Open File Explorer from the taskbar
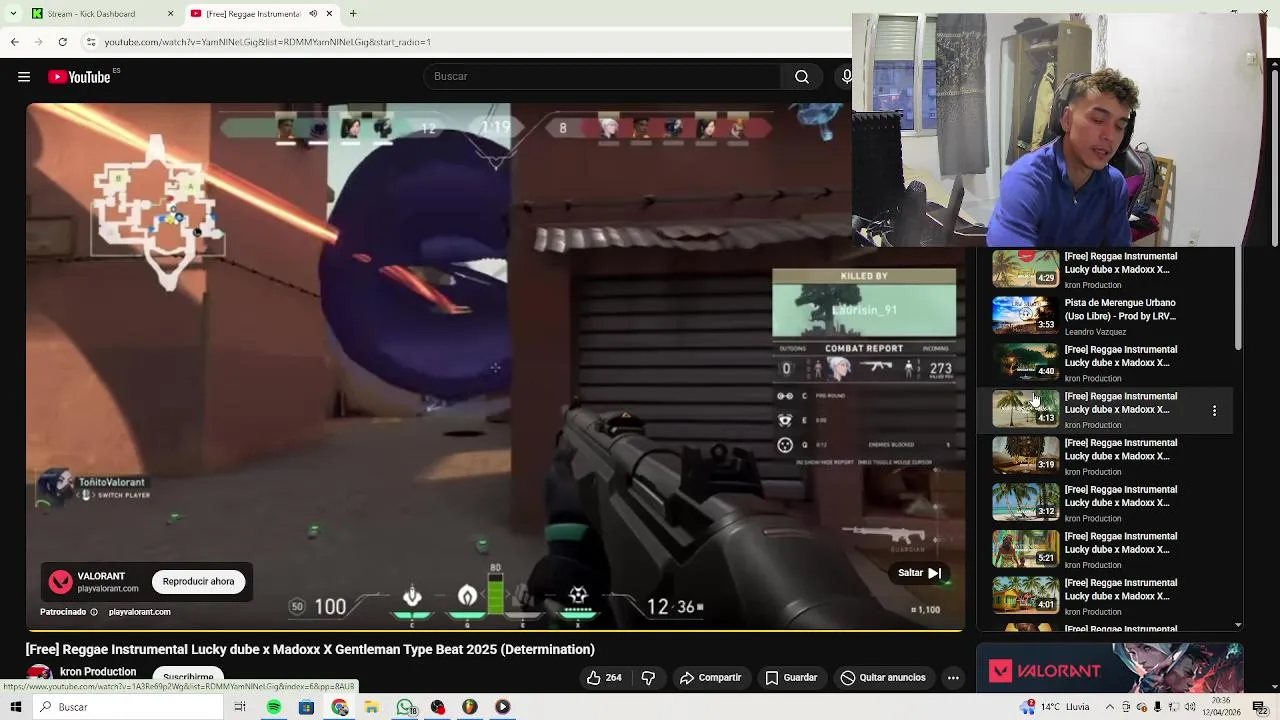 [371, 707]
